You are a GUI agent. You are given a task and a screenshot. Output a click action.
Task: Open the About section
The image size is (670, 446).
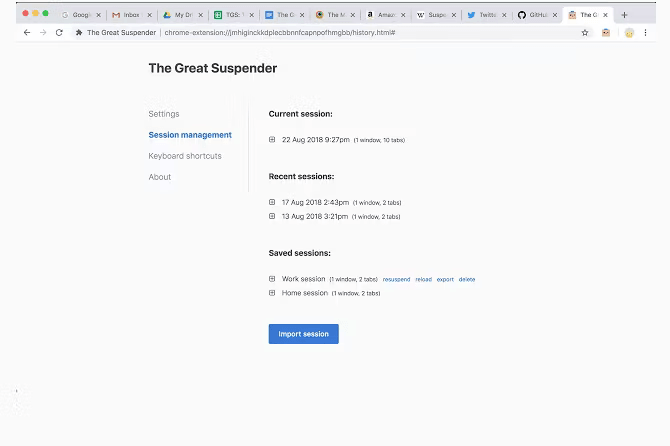[x=159, y=177]
